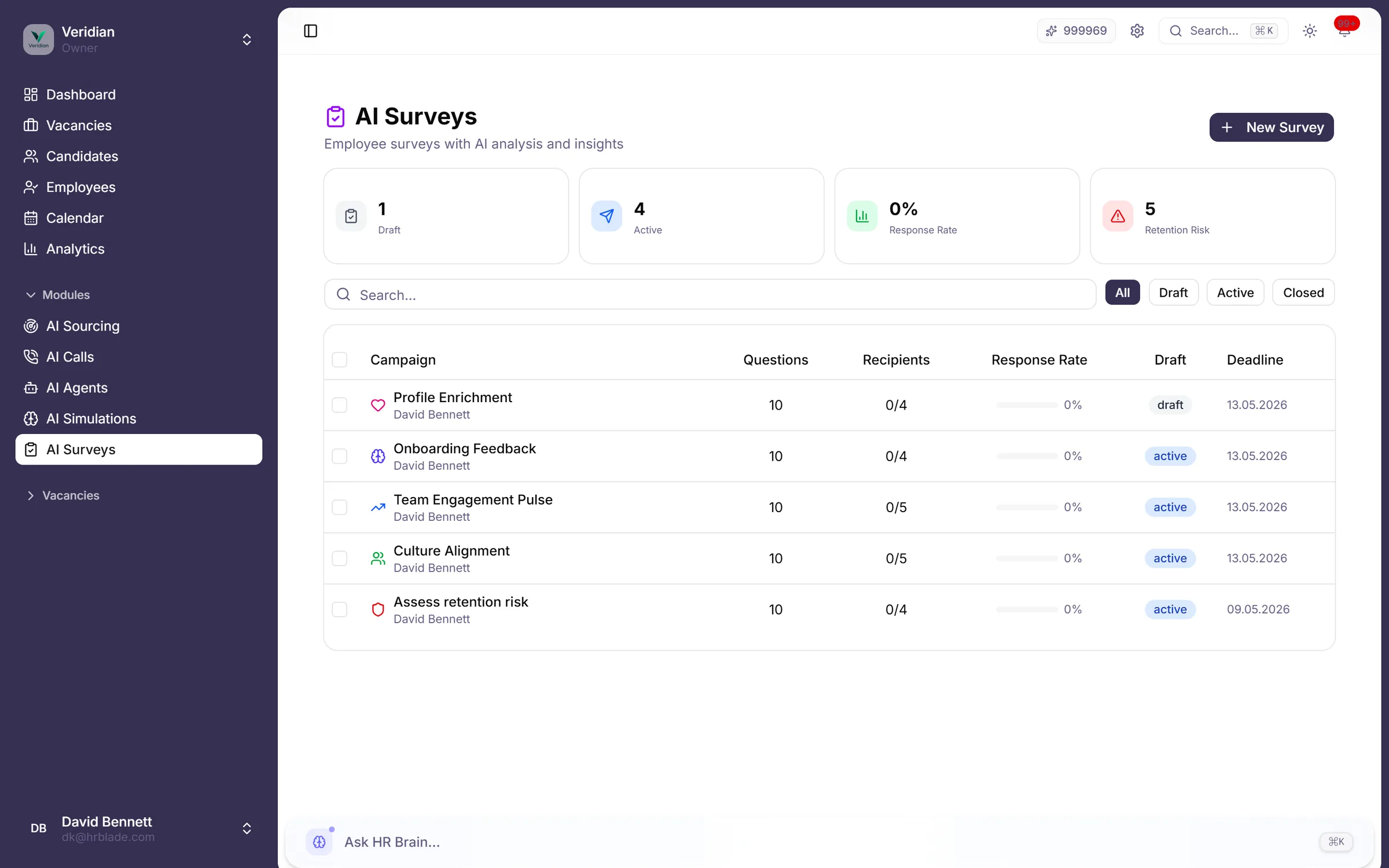Click the 09.05.2026 deadline
This screenshot has height=868, width=1389.
point(1258,609)
